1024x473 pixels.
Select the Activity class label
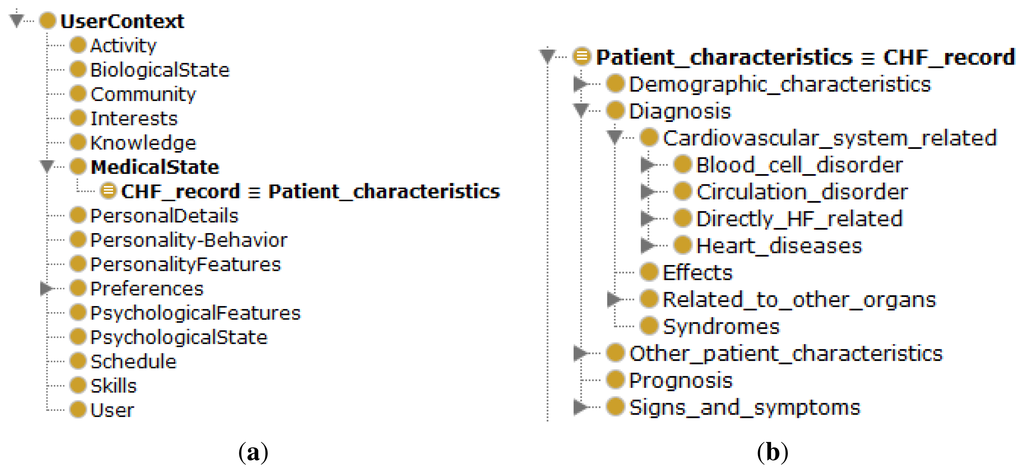coord(123,45)
